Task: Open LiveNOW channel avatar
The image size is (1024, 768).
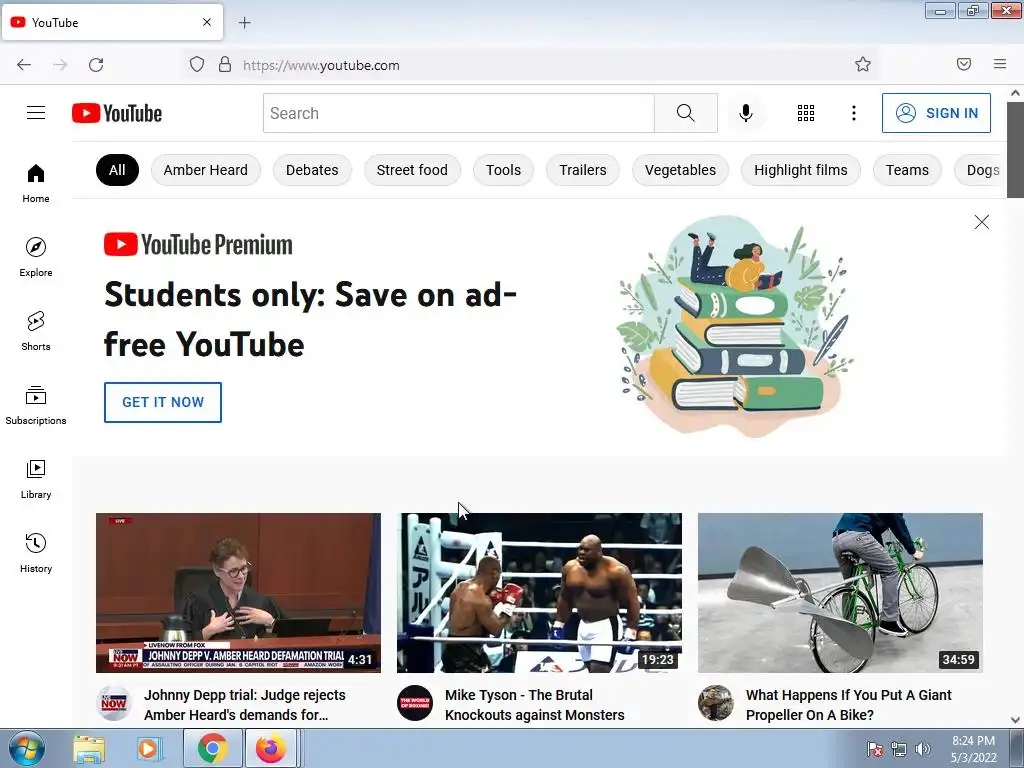Action: [x=114, y=703]
